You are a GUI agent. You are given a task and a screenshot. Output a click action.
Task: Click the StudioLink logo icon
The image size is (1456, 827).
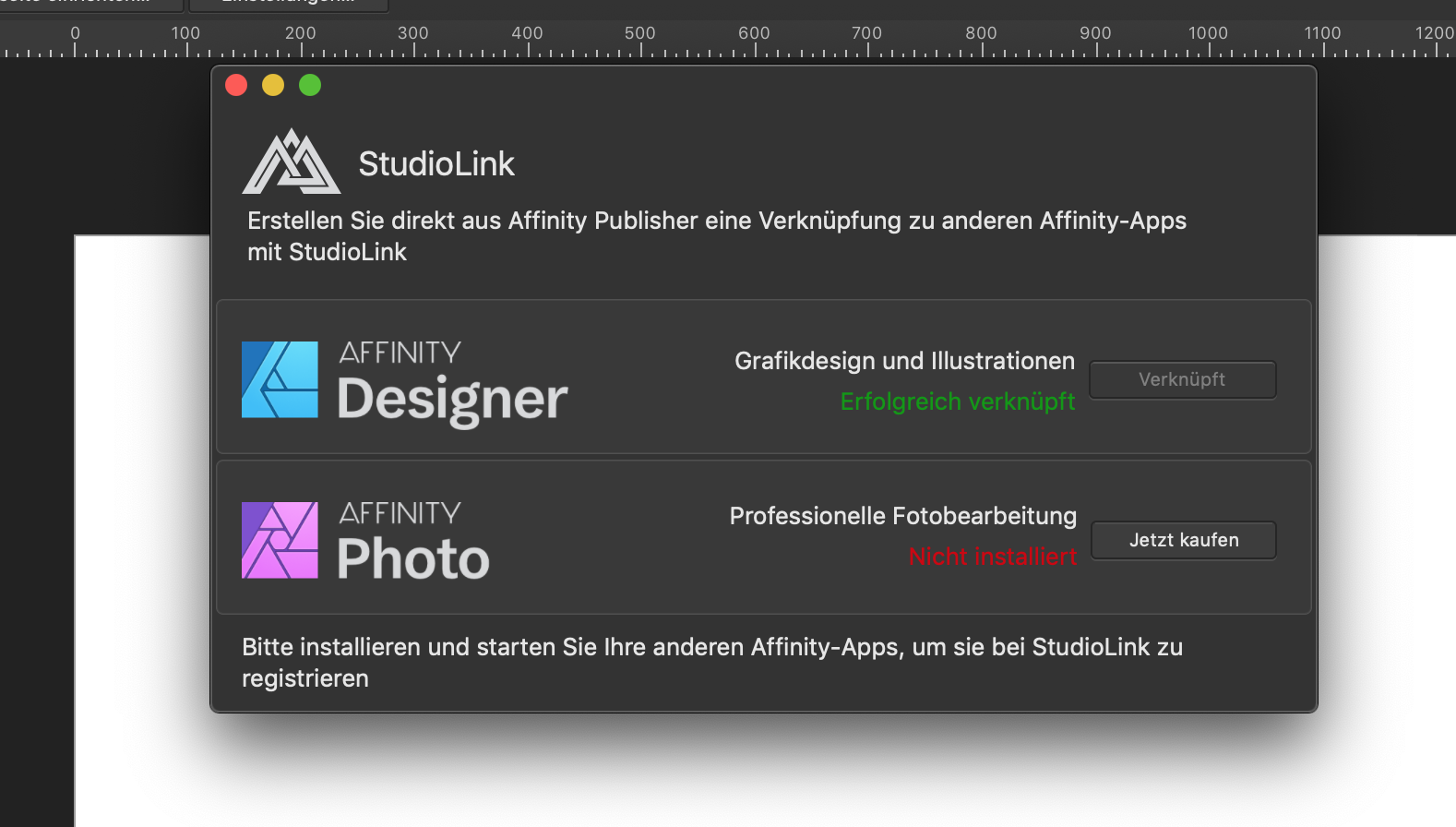click(x=292, y=162)
